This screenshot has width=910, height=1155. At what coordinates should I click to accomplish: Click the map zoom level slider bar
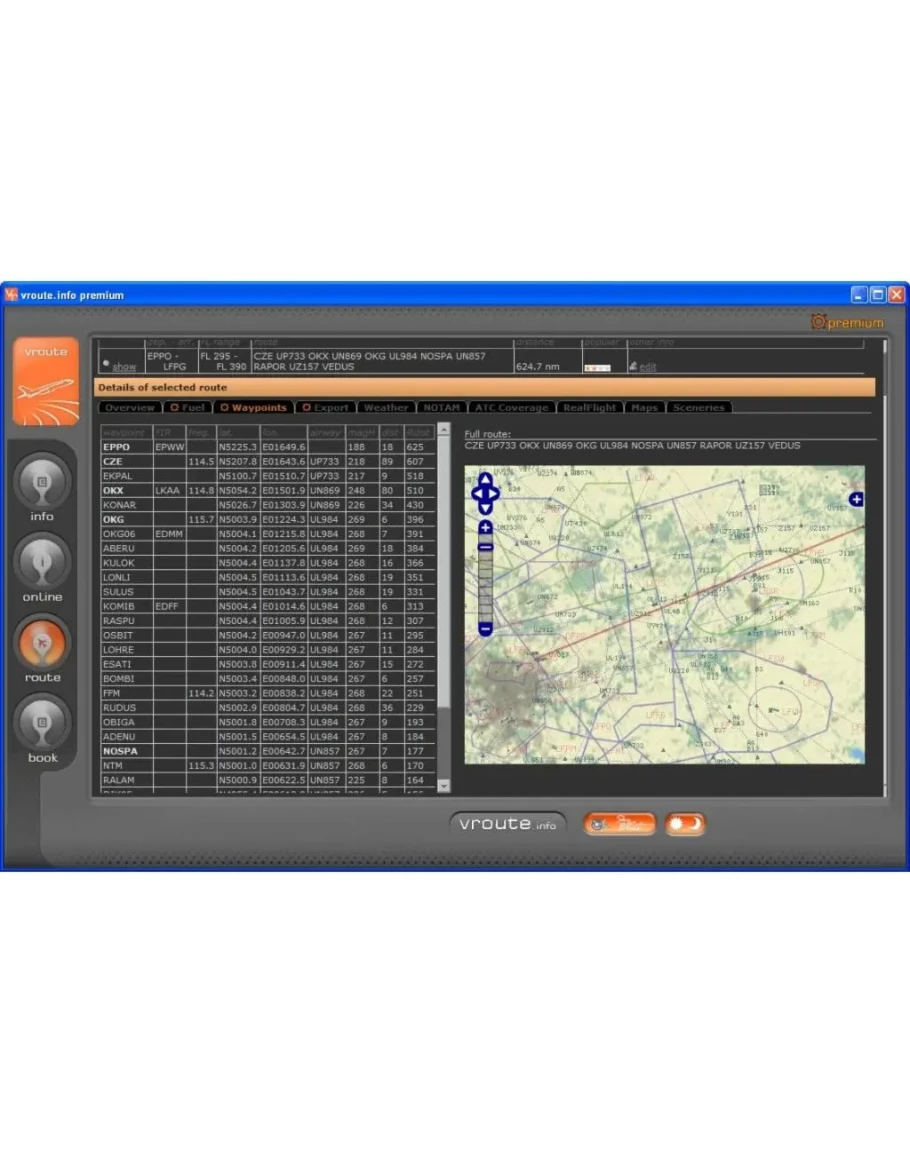(x=485, y=585)
